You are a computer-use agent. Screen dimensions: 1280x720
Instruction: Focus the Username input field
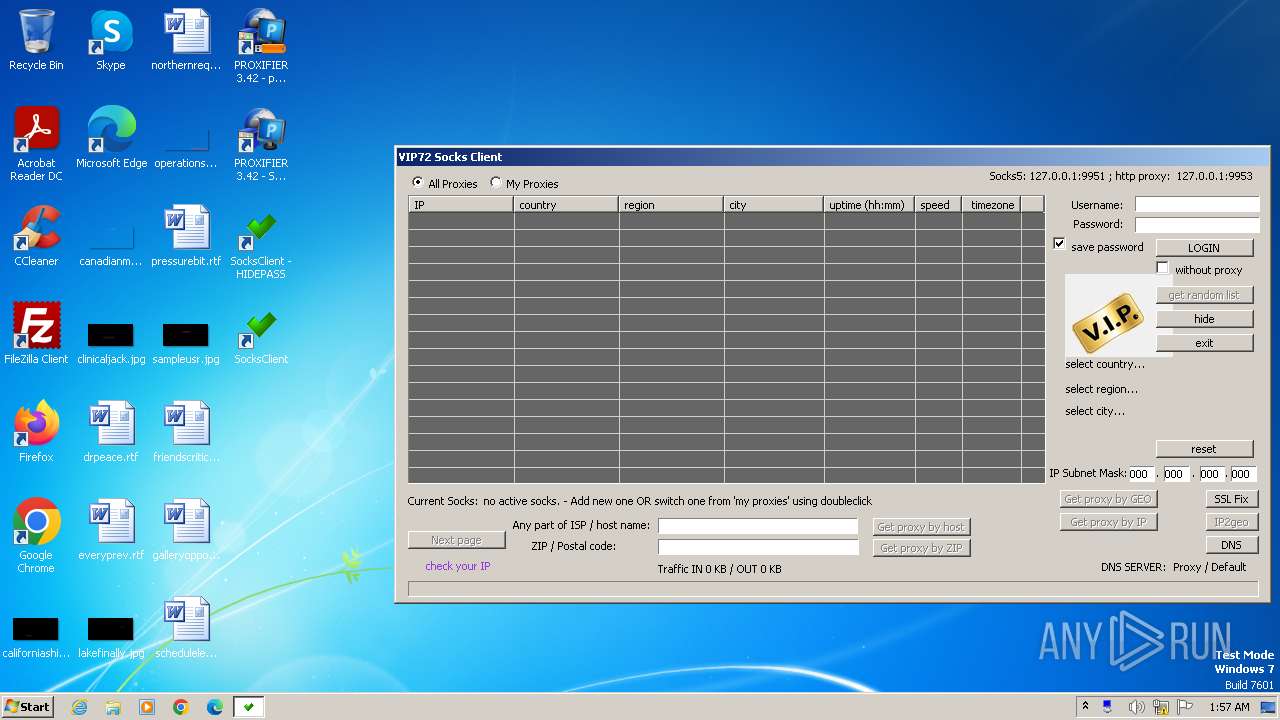[x=1197, y=205]
